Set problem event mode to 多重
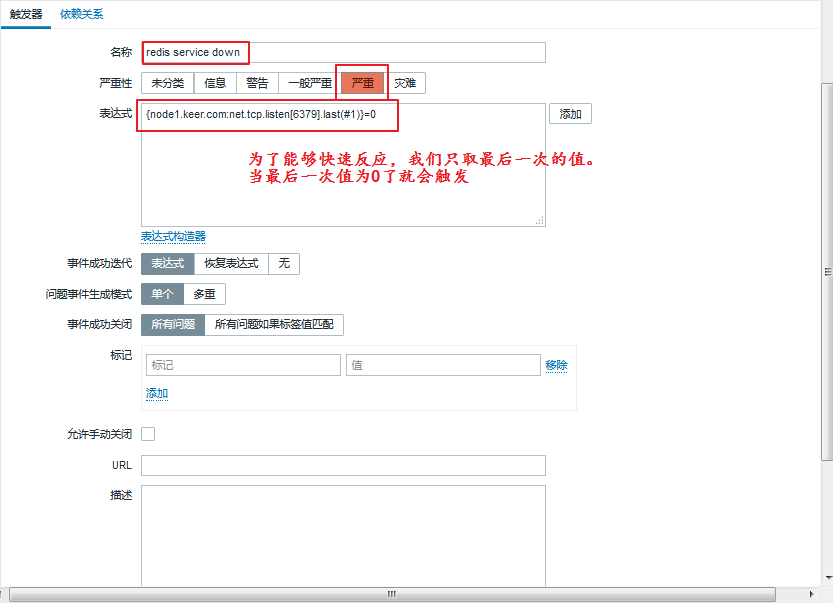 point(204,294)
